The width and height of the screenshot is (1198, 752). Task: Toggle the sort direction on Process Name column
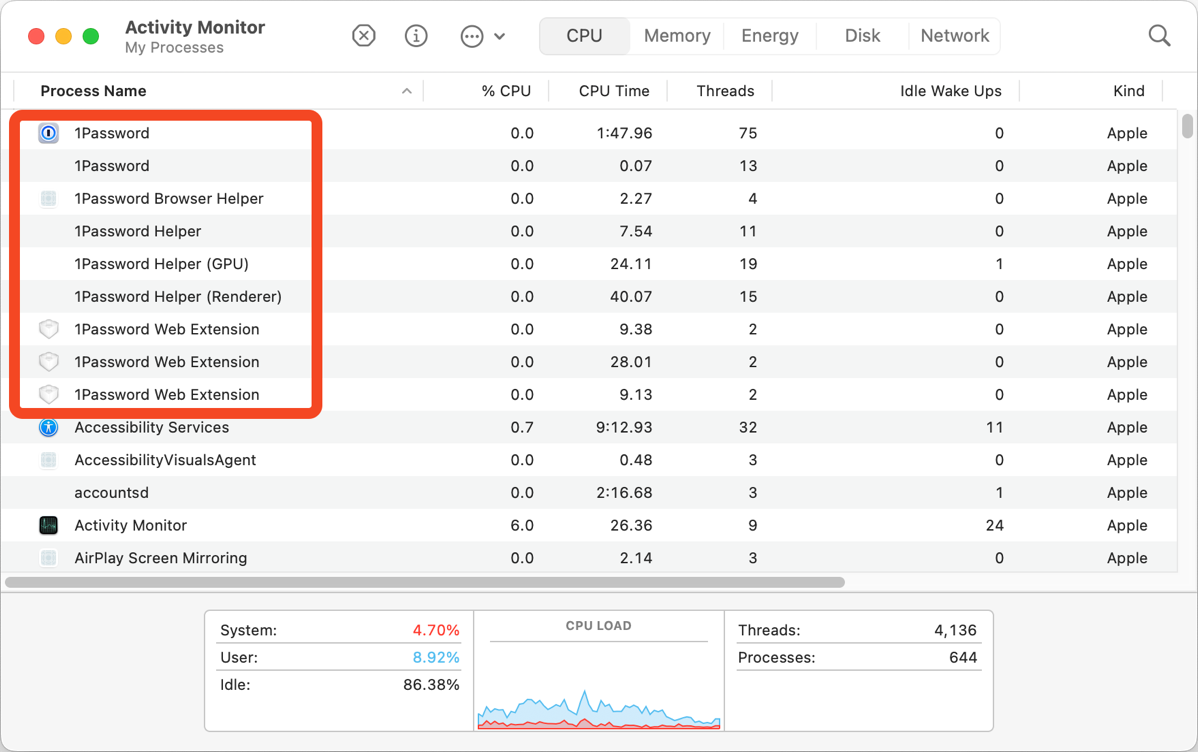point(93,90)
